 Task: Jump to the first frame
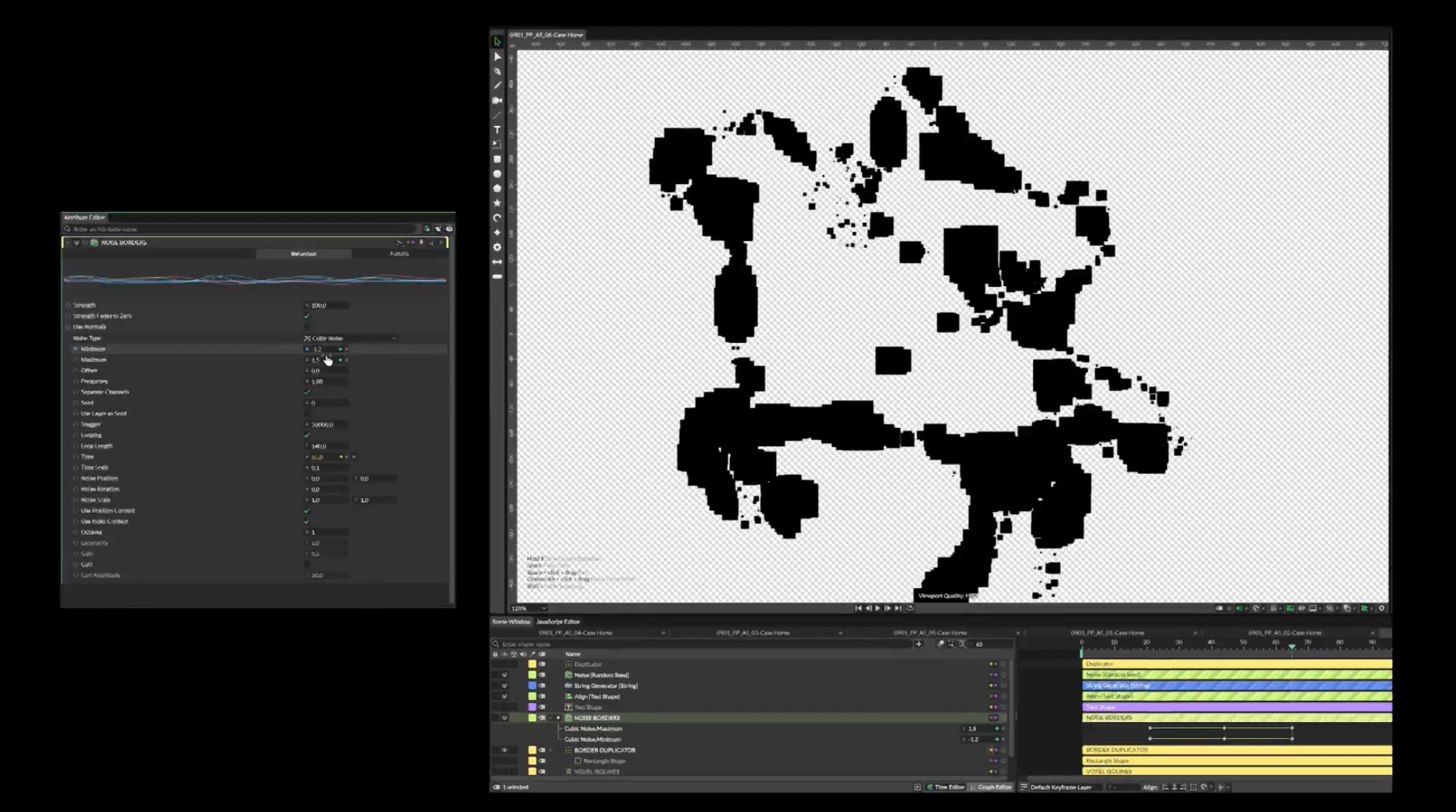pyautogui.click(x=858, y=608)
